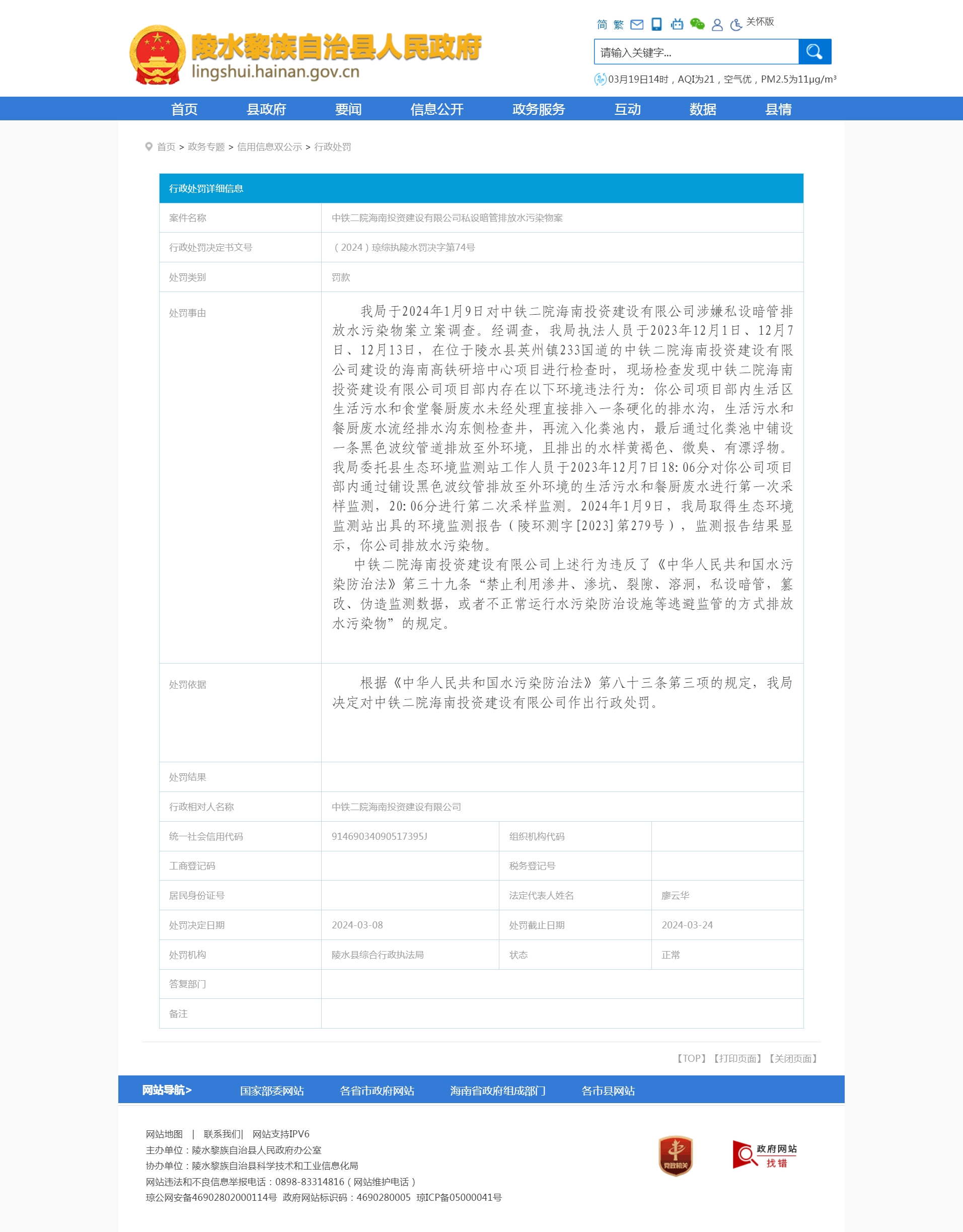963x1232 pixels.
Task: Open the 要闻 nav menu item
Action: click(348, 109)
